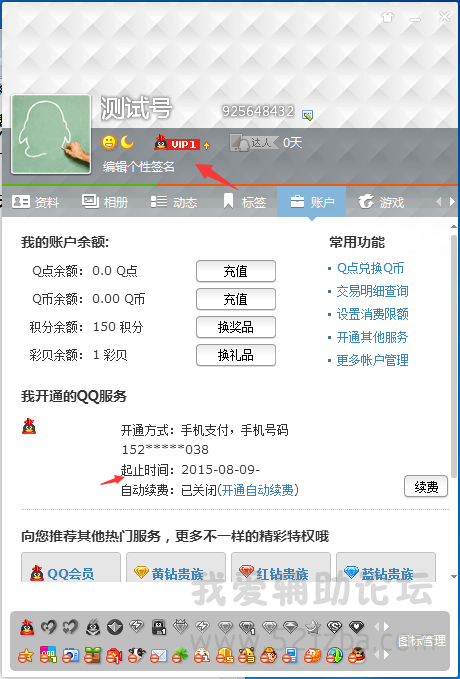Screen dimensions: 460x679
Task: Click the mail envelope icon in bottom bar
Action: coord(159,655)
